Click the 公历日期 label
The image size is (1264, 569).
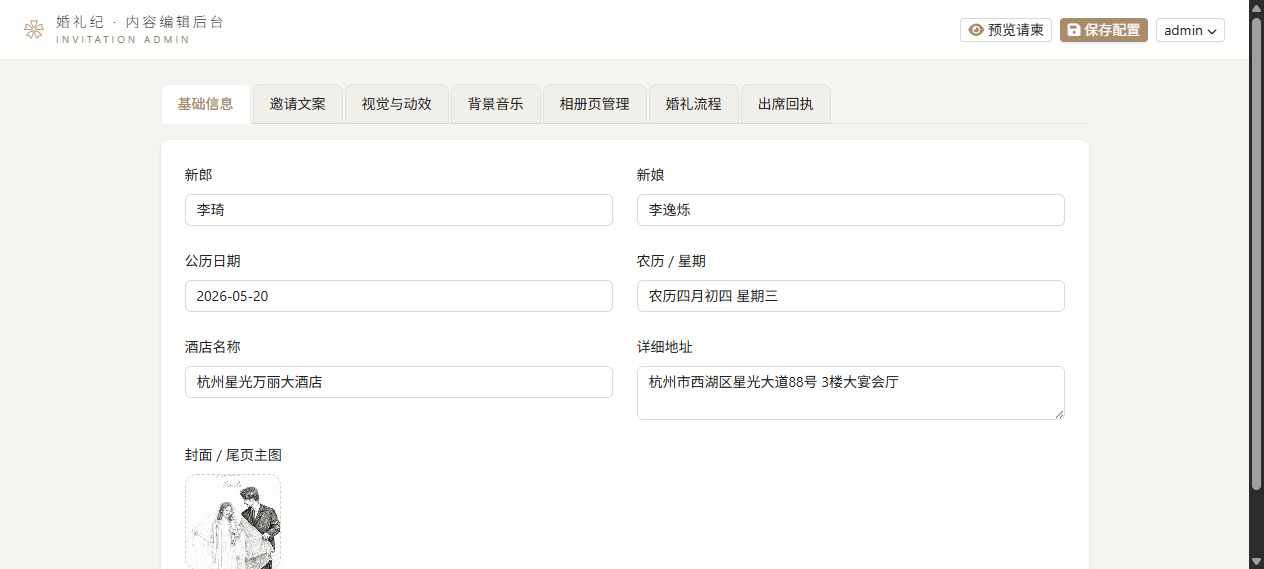pyautogui.click(x=213, y=261)
